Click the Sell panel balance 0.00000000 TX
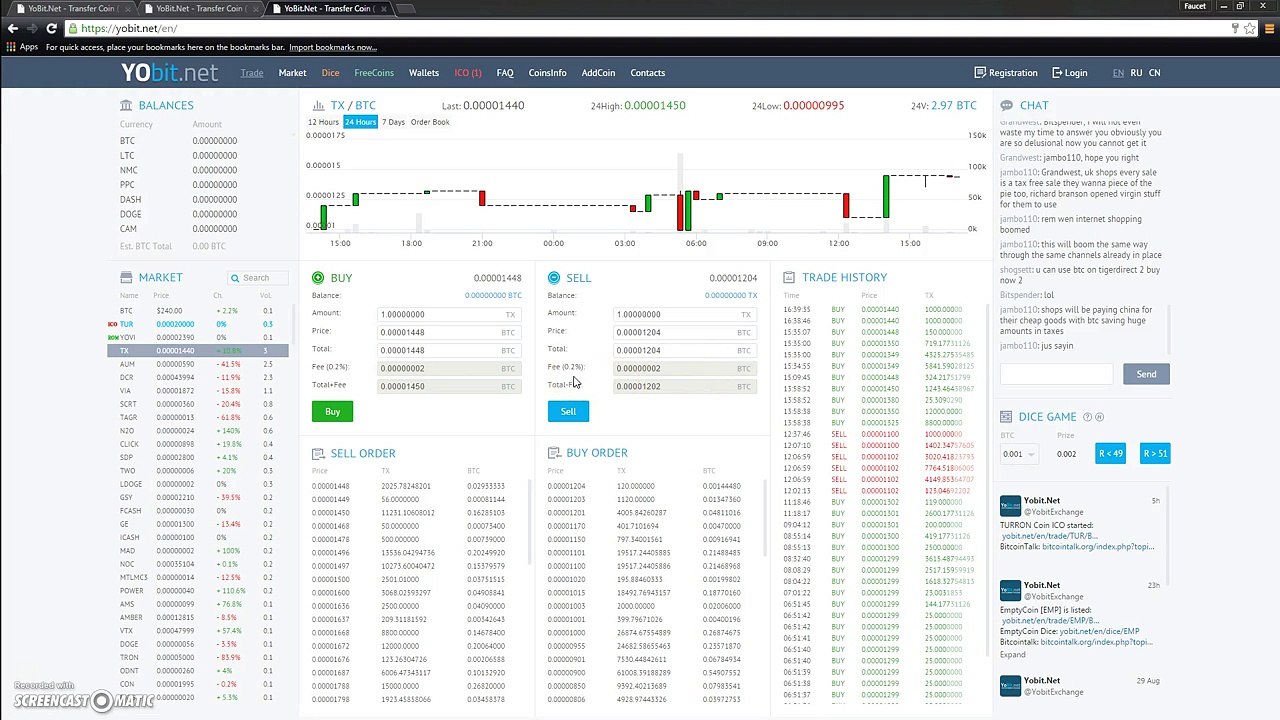The height and width of the screenshot is (720, 1280). pyautogui.click(x=731, y=295)
